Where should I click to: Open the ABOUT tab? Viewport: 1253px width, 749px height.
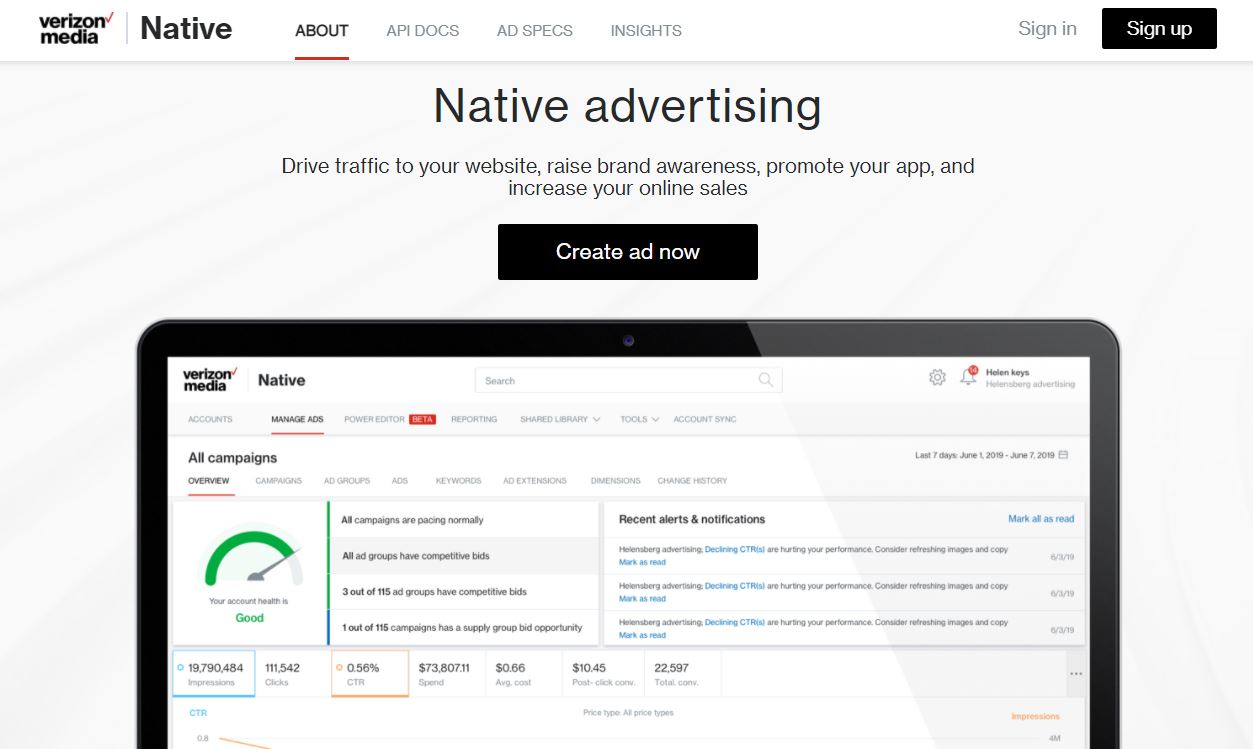[322, 30]
